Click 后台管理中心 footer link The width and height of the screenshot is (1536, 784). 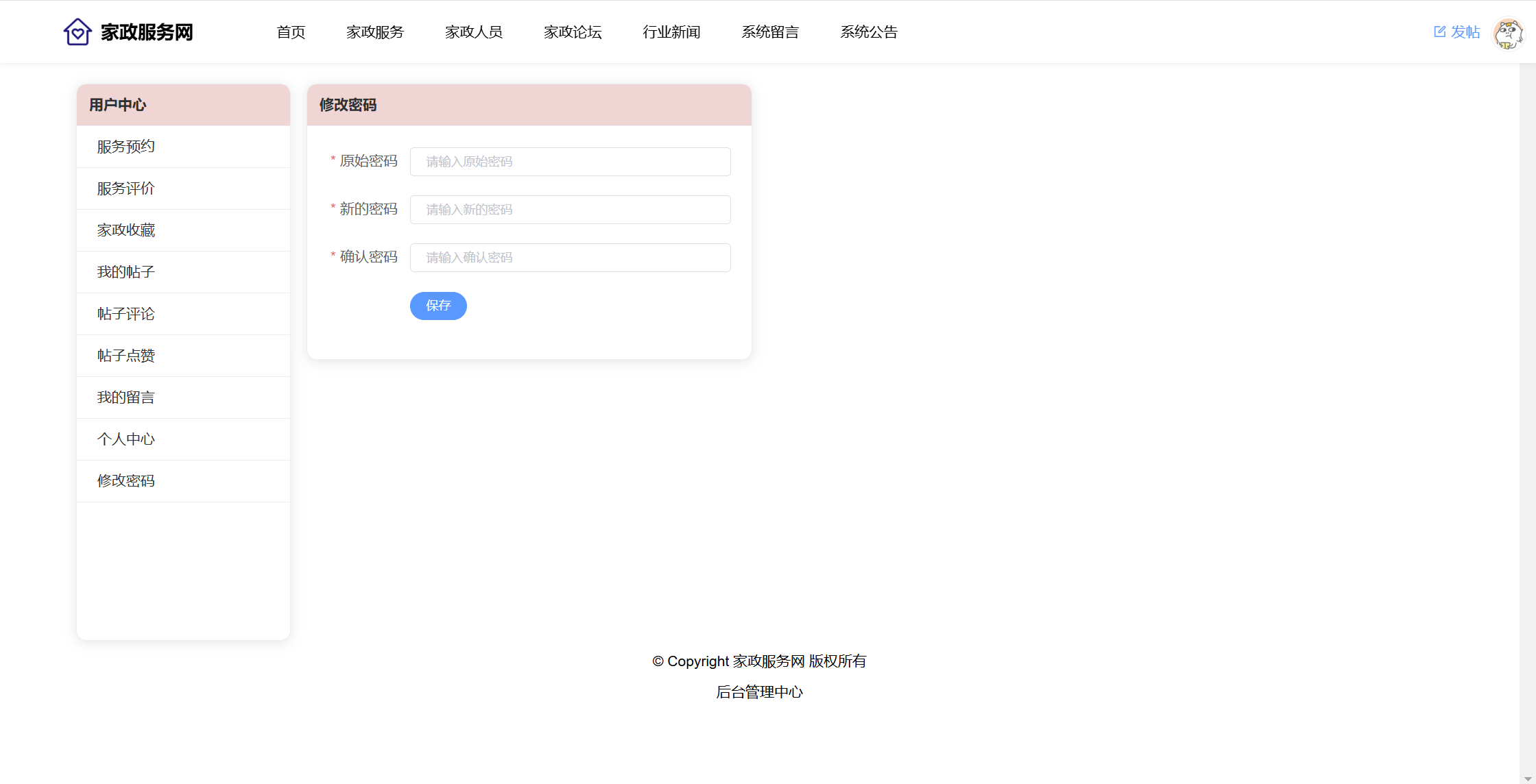point(759,692)
